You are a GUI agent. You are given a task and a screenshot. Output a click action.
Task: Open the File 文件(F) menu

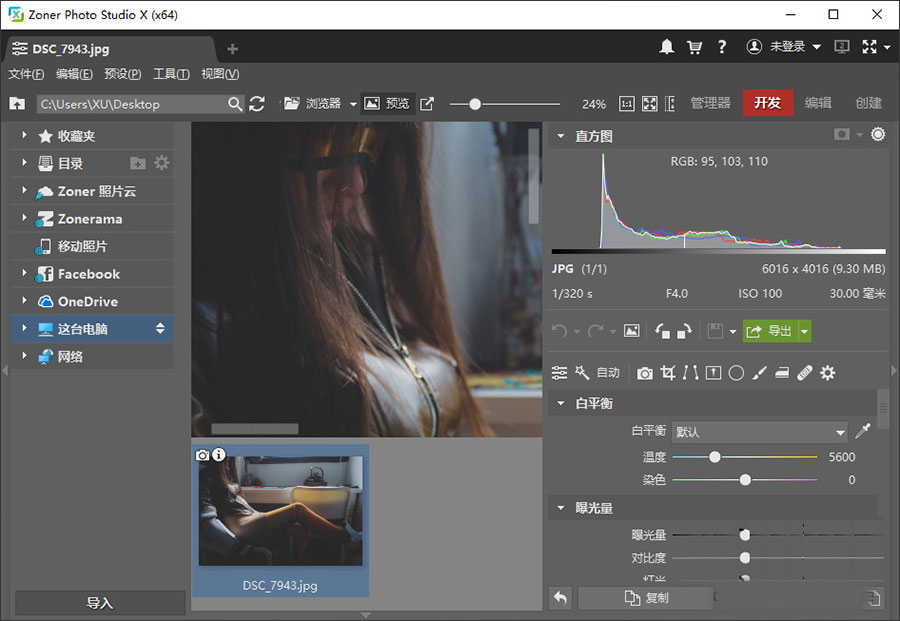[x=26, y=74]
